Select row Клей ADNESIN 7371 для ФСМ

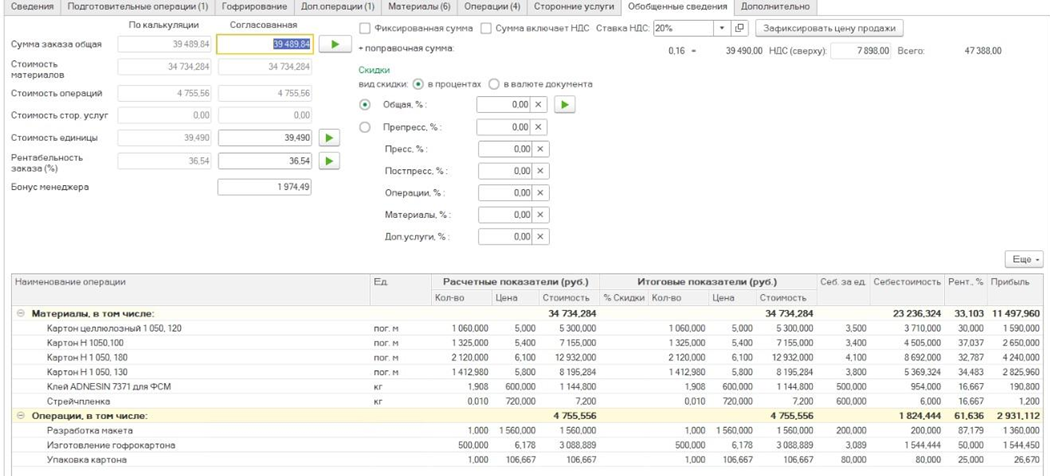pyautogui.click(x=525, y=387)
